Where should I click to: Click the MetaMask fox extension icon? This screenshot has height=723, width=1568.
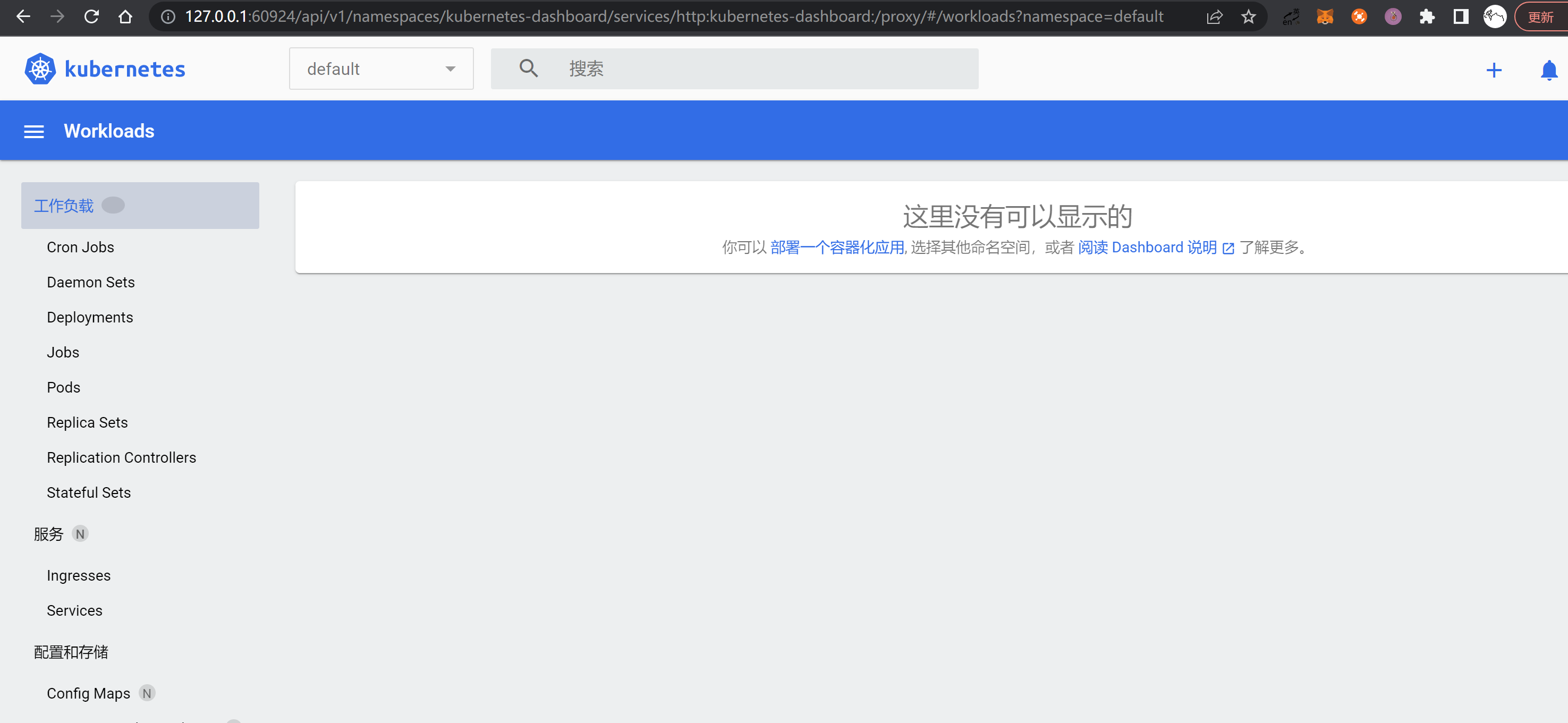click(x=1325, y=16)
